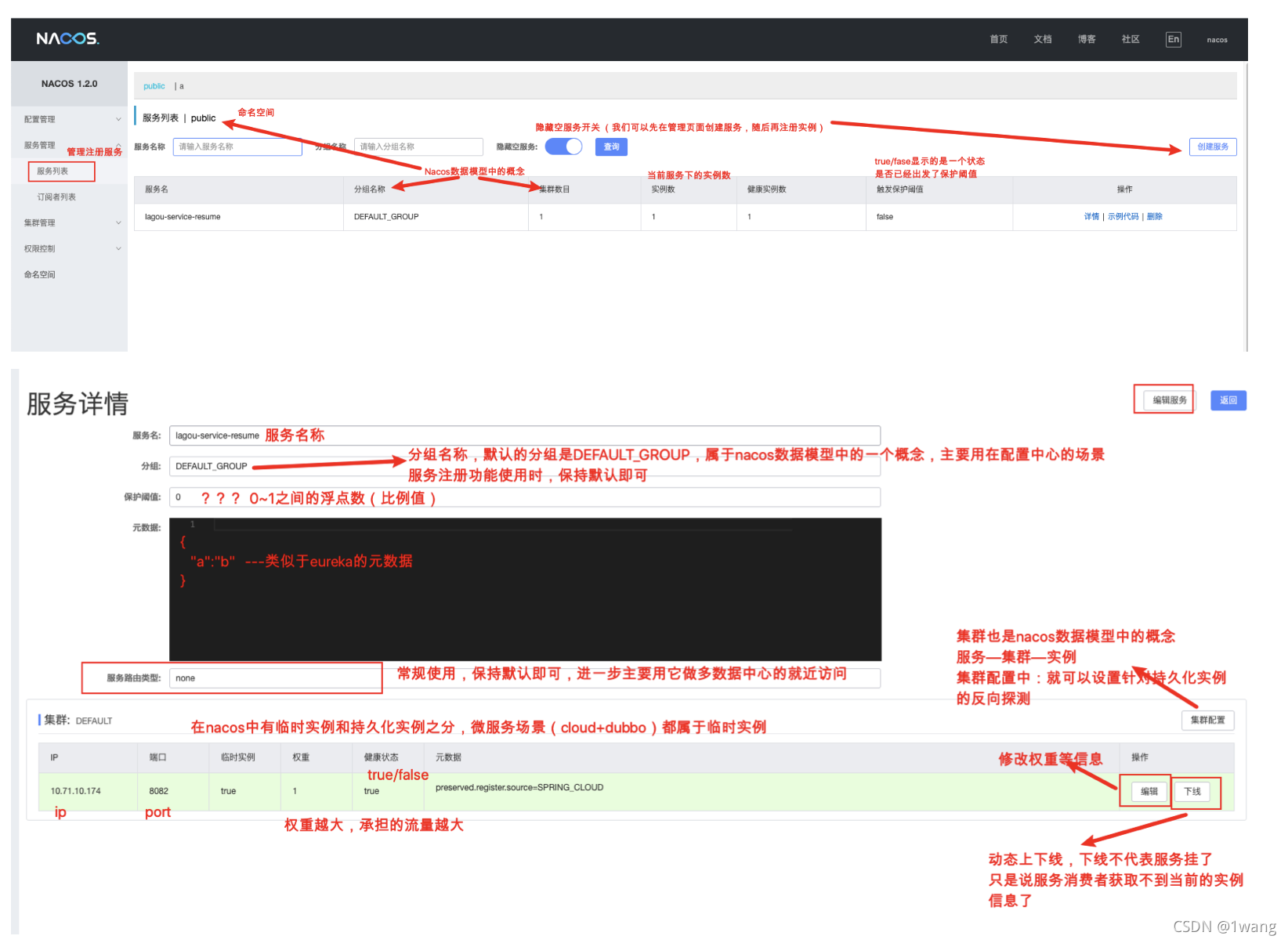1288x943 pixels.
Task: Toggle the hide empty services switch
Action: pos(563,146)
